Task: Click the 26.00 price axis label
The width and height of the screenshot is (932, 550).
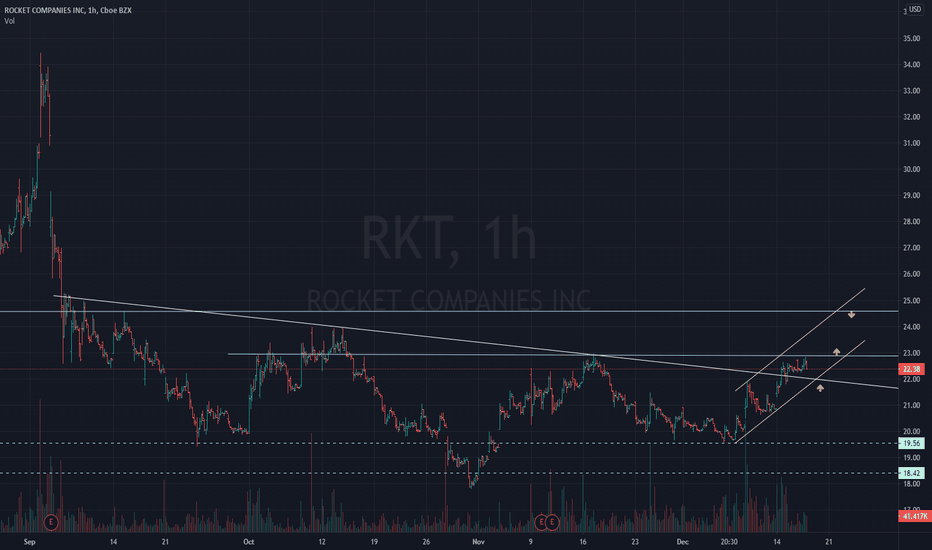Action: pos(911,274)
